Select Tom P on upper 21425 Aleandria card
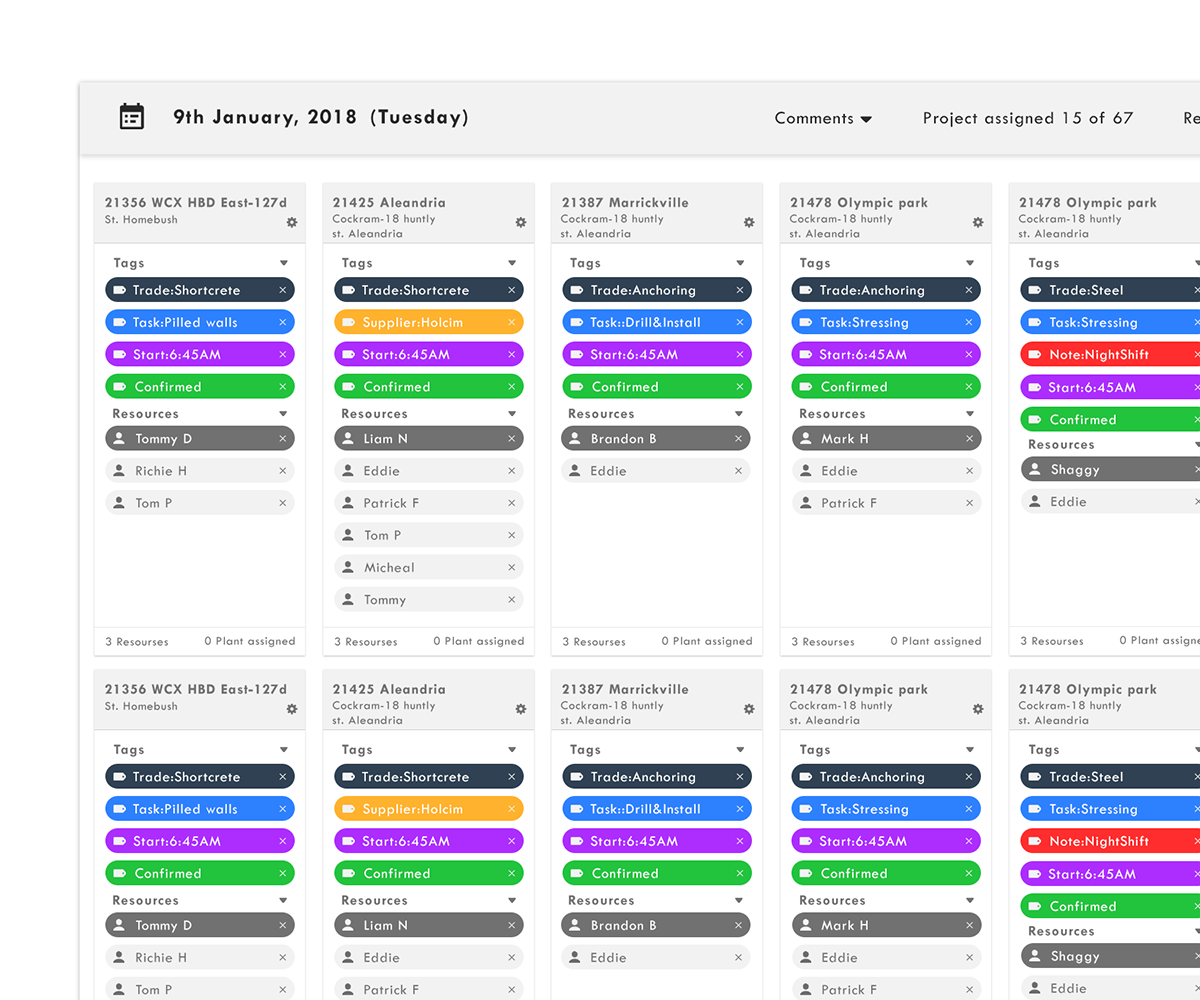The width and height of the screenshot is (1200, 1000). pos(429,535)
